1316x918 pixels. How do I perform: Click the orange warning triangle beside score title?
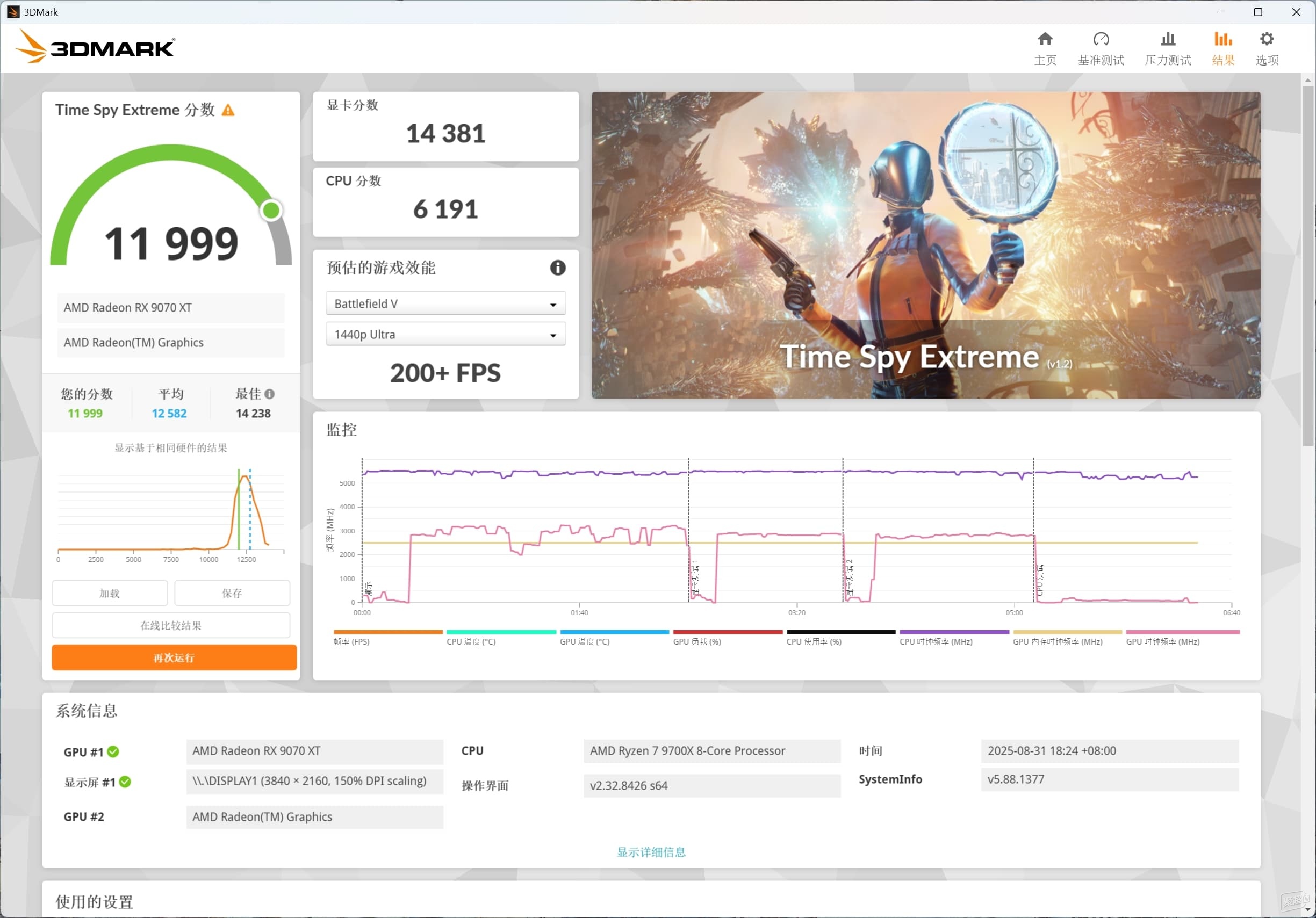(x=228, y=110)
